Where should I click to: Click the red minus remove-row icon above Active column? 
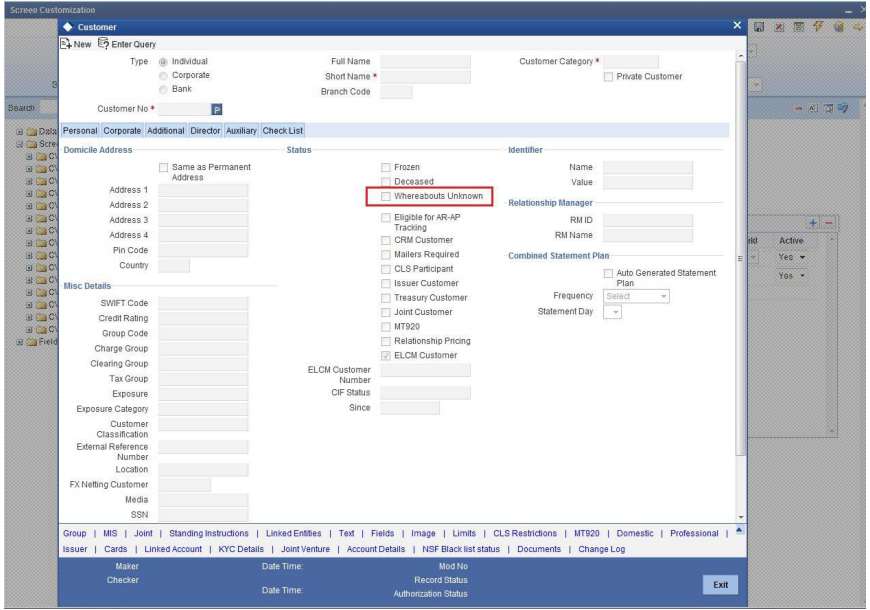829,223
